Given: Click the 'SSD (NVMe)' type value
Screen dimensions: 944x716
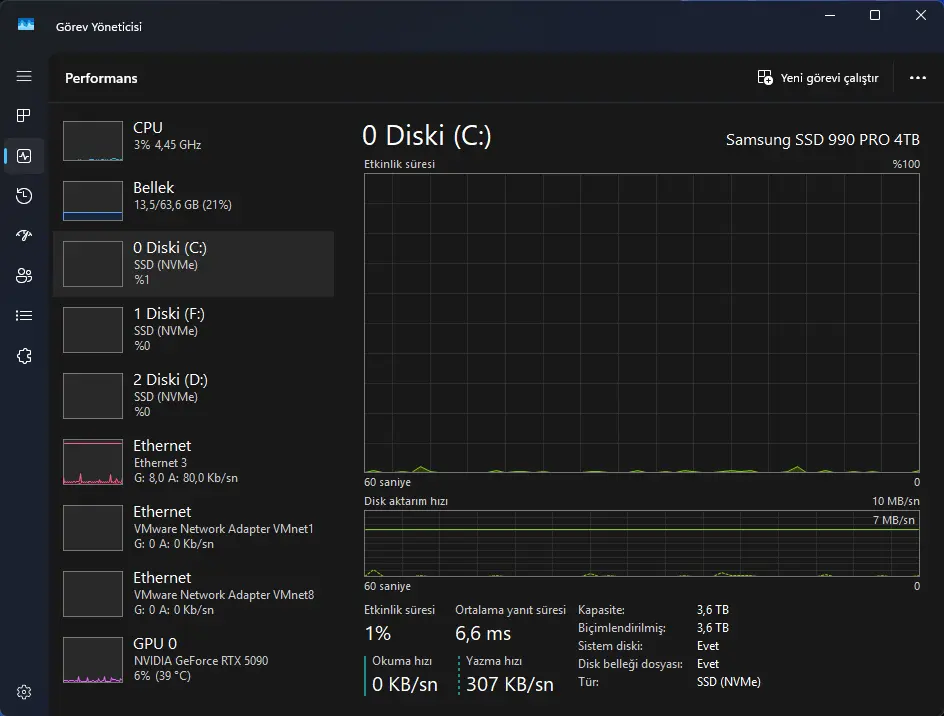Looking at the screenshot, I should pyautogui.click(x=728, y=682).
